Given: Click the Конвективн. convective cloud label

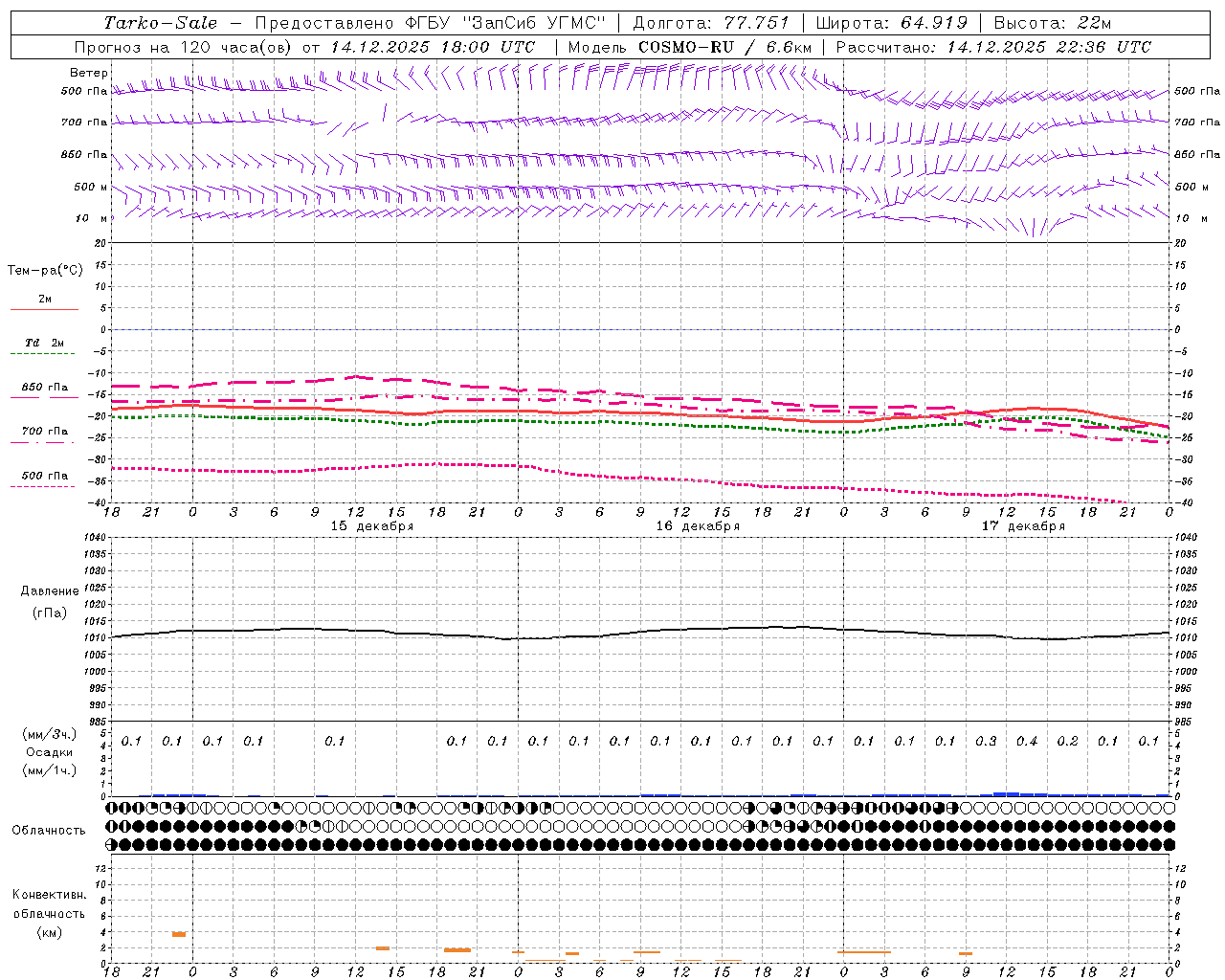Looking at the screenshot, I should coord(49,895).
